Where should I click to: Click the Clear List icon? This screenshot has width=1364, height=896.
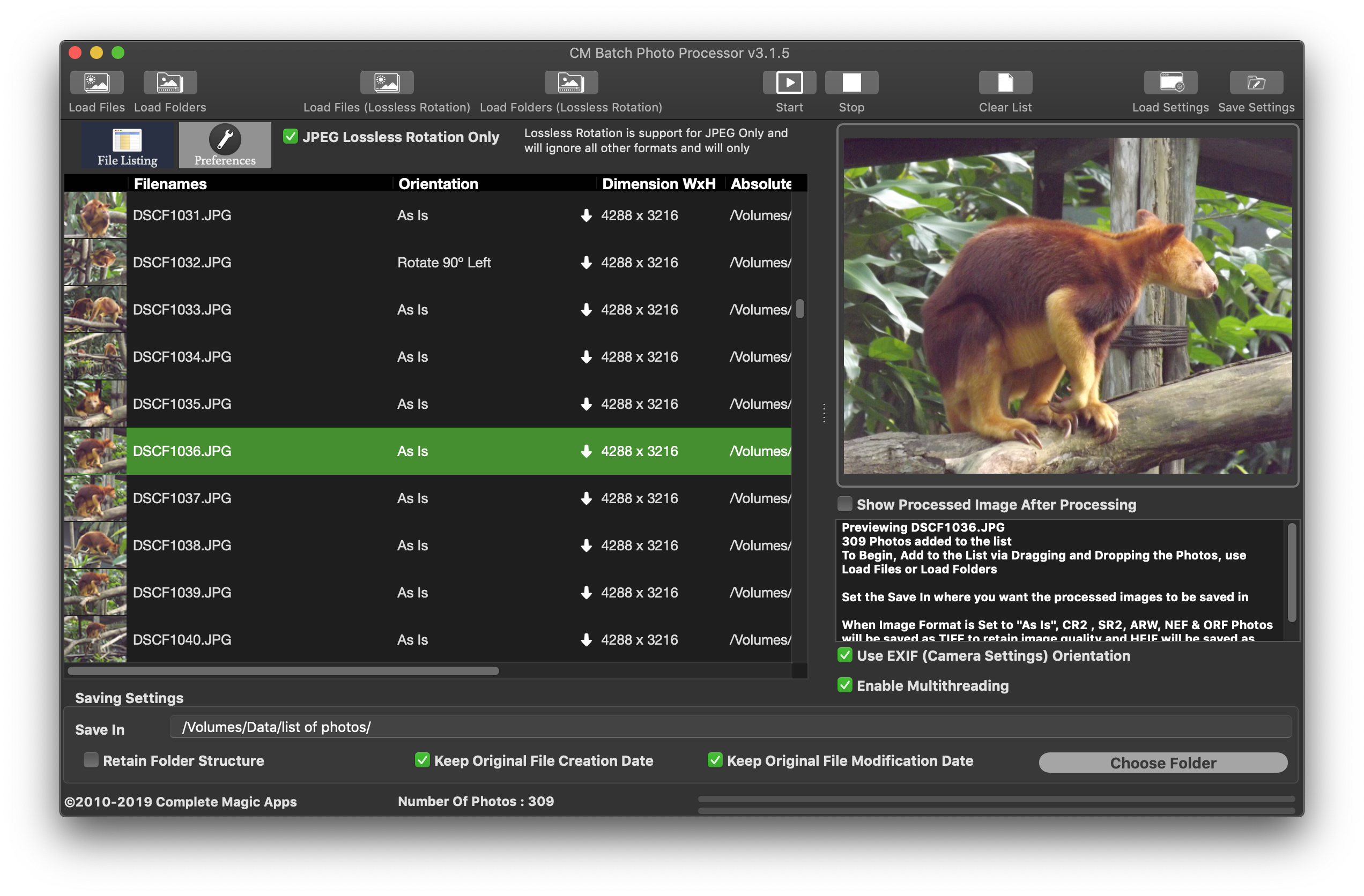click(x=1005, y=83)
